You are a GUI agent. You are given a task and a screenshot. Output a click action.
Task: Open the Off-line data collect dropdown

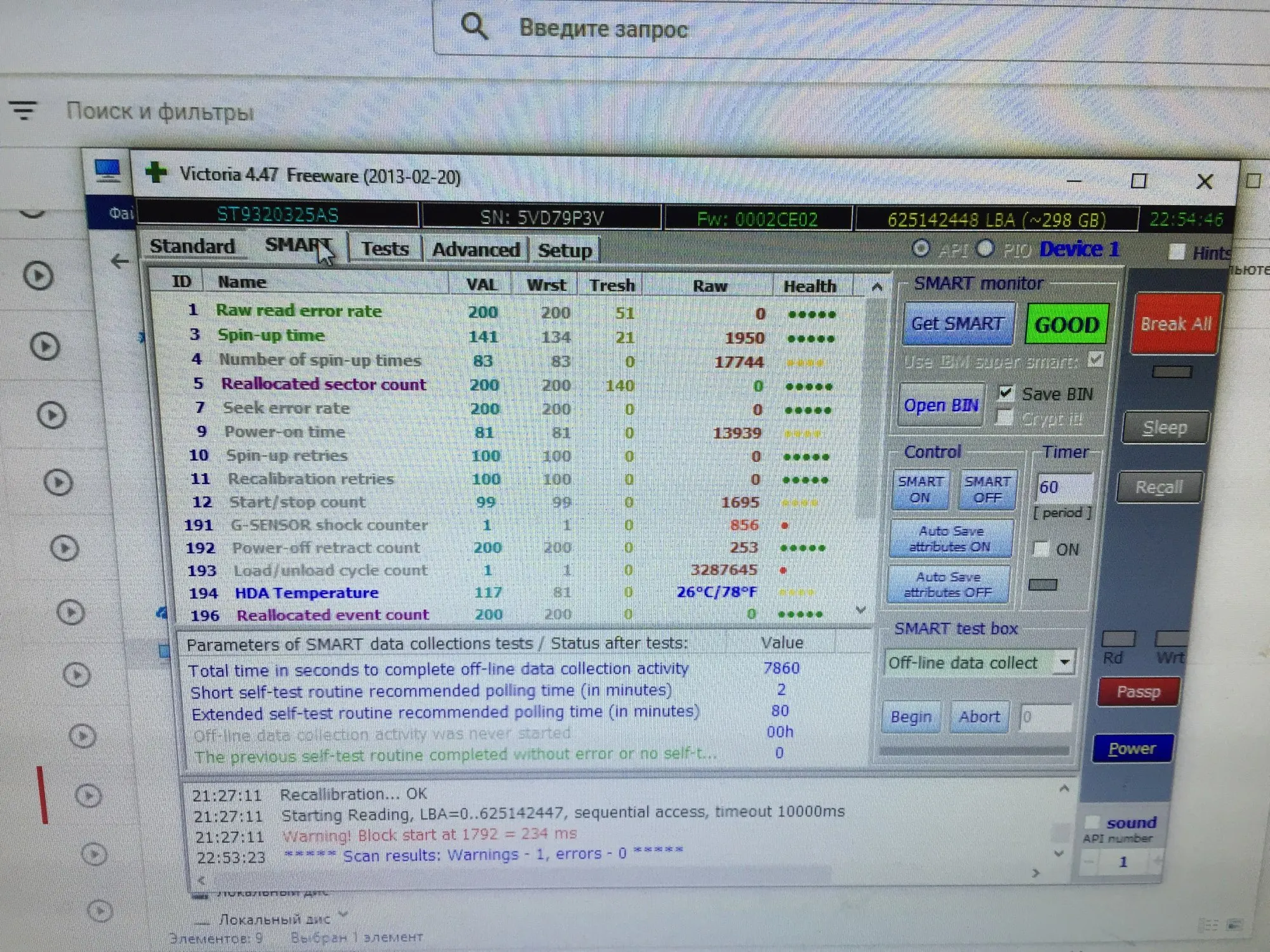(x=1065, y=663)
